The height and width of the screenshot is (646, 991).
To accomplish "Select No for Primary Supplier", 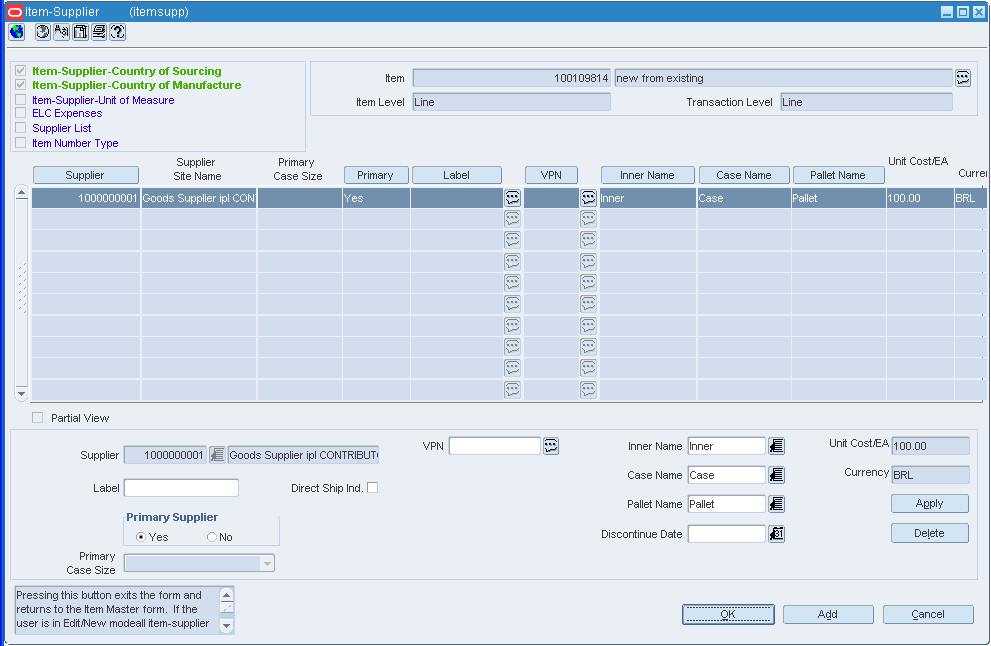I will pyautogui.click(x=212, y=537).
